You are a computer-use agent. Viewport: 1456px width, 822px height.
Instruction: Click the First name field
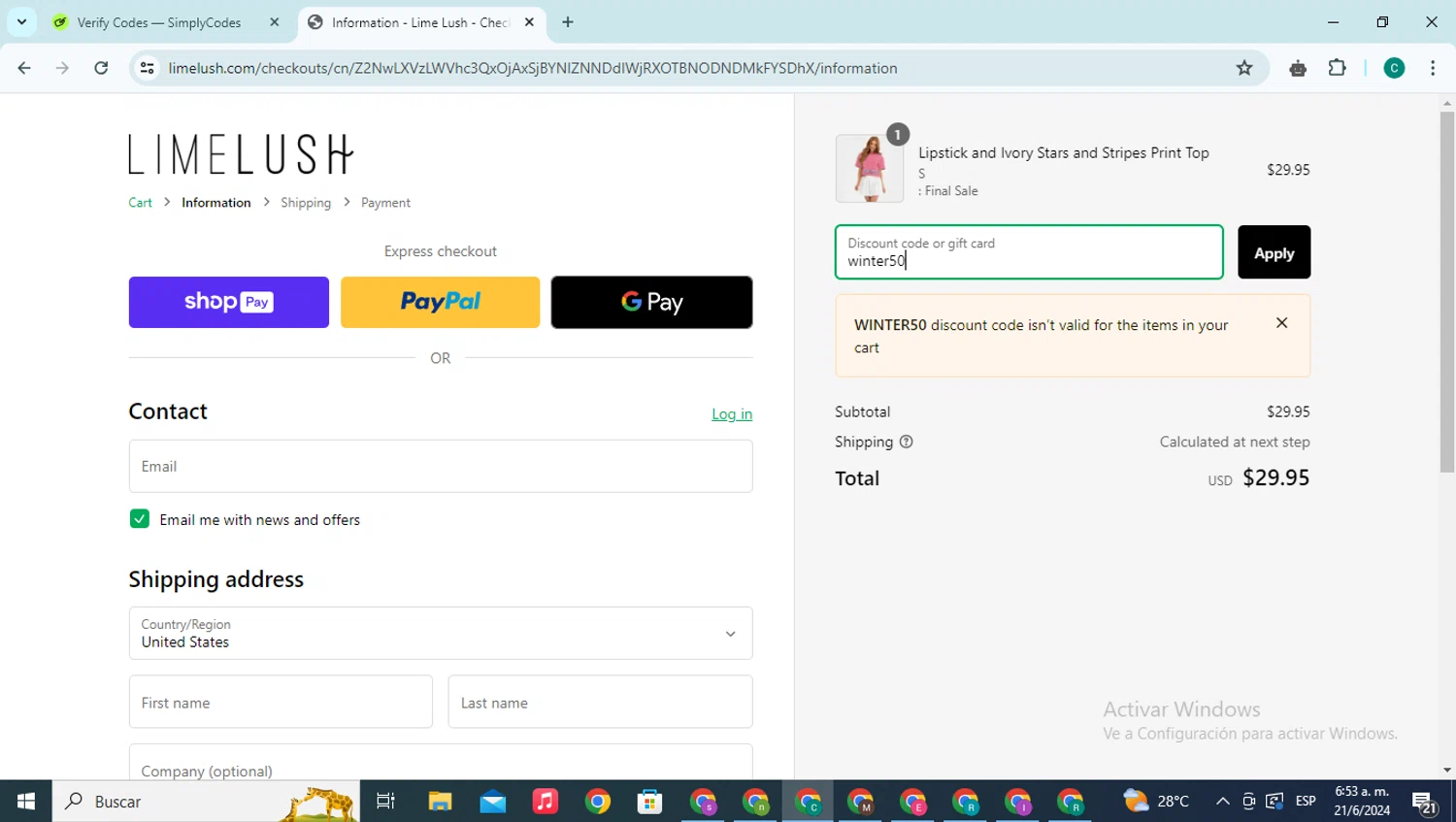point(281,702)
